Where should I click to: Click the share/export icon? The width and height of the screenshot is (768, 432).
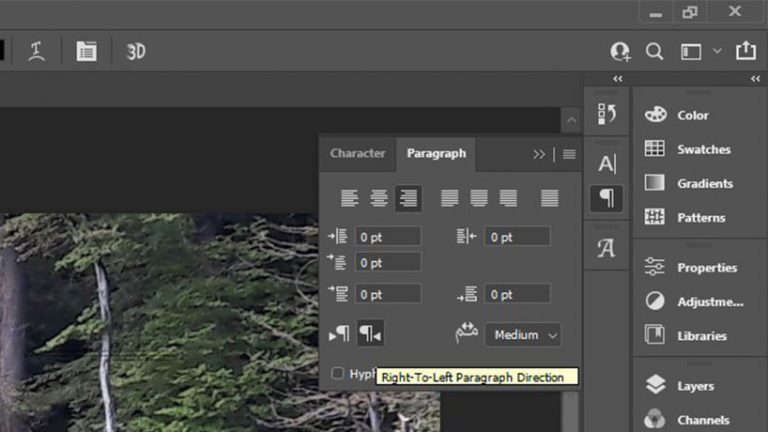[745, 50]
